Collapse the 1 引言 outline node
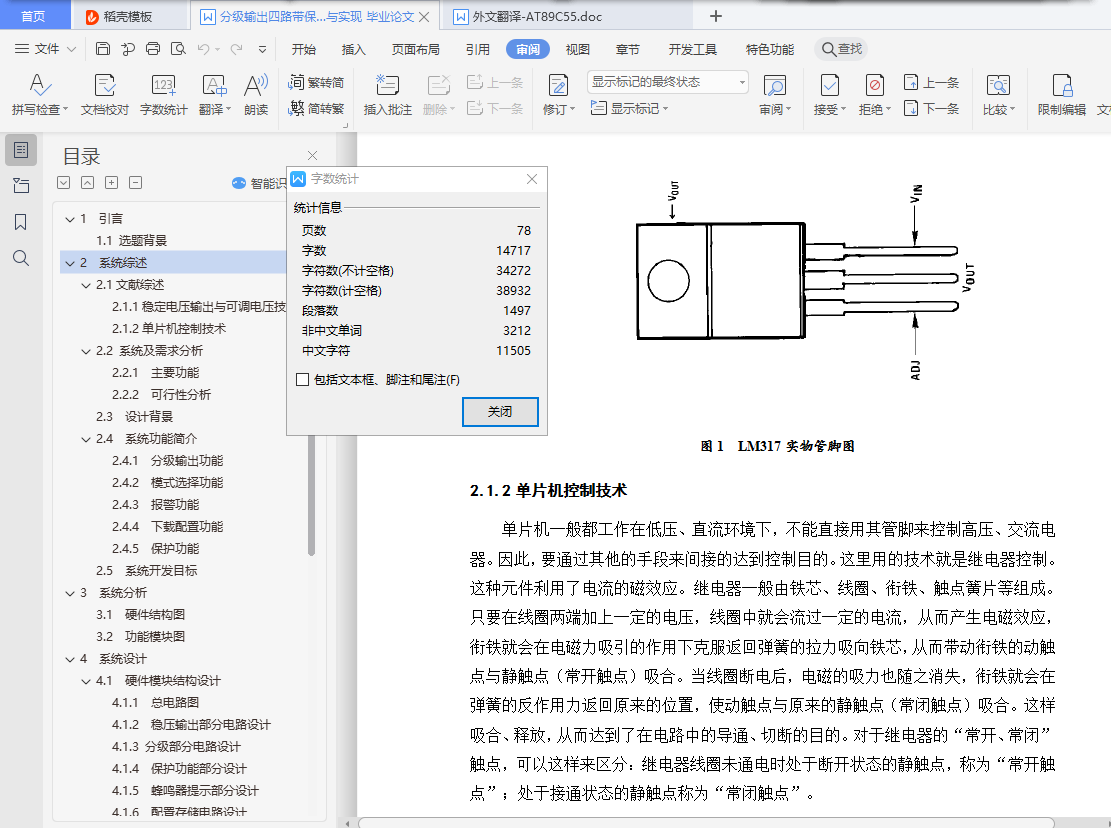Viewport: 1111px width, 828px height. 70,220
